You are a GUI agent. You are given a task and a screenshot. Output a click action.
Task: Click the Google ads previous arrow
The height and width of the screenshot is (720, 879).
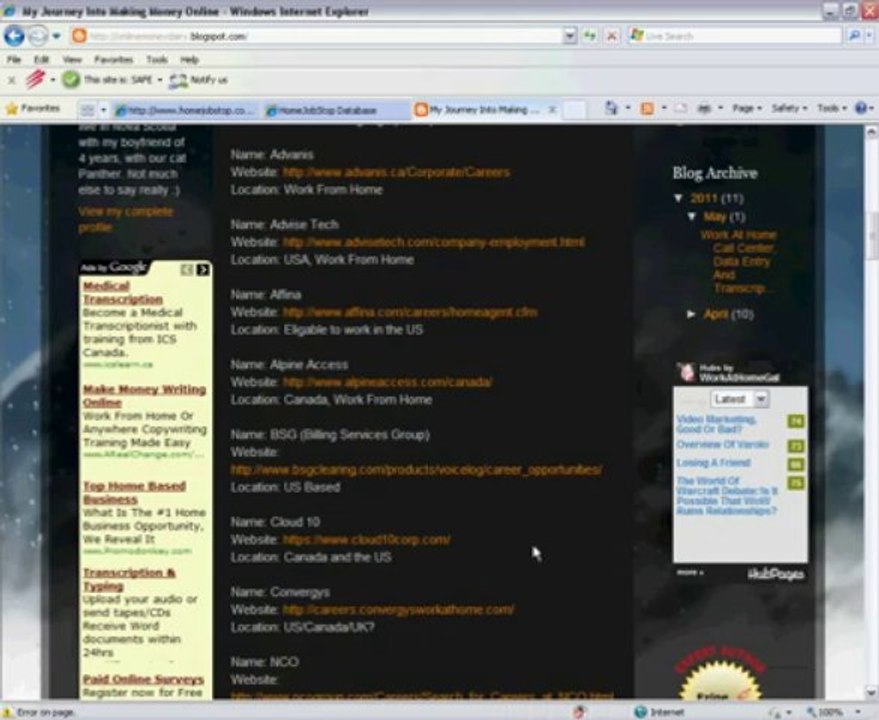click(x=187, y=270)
